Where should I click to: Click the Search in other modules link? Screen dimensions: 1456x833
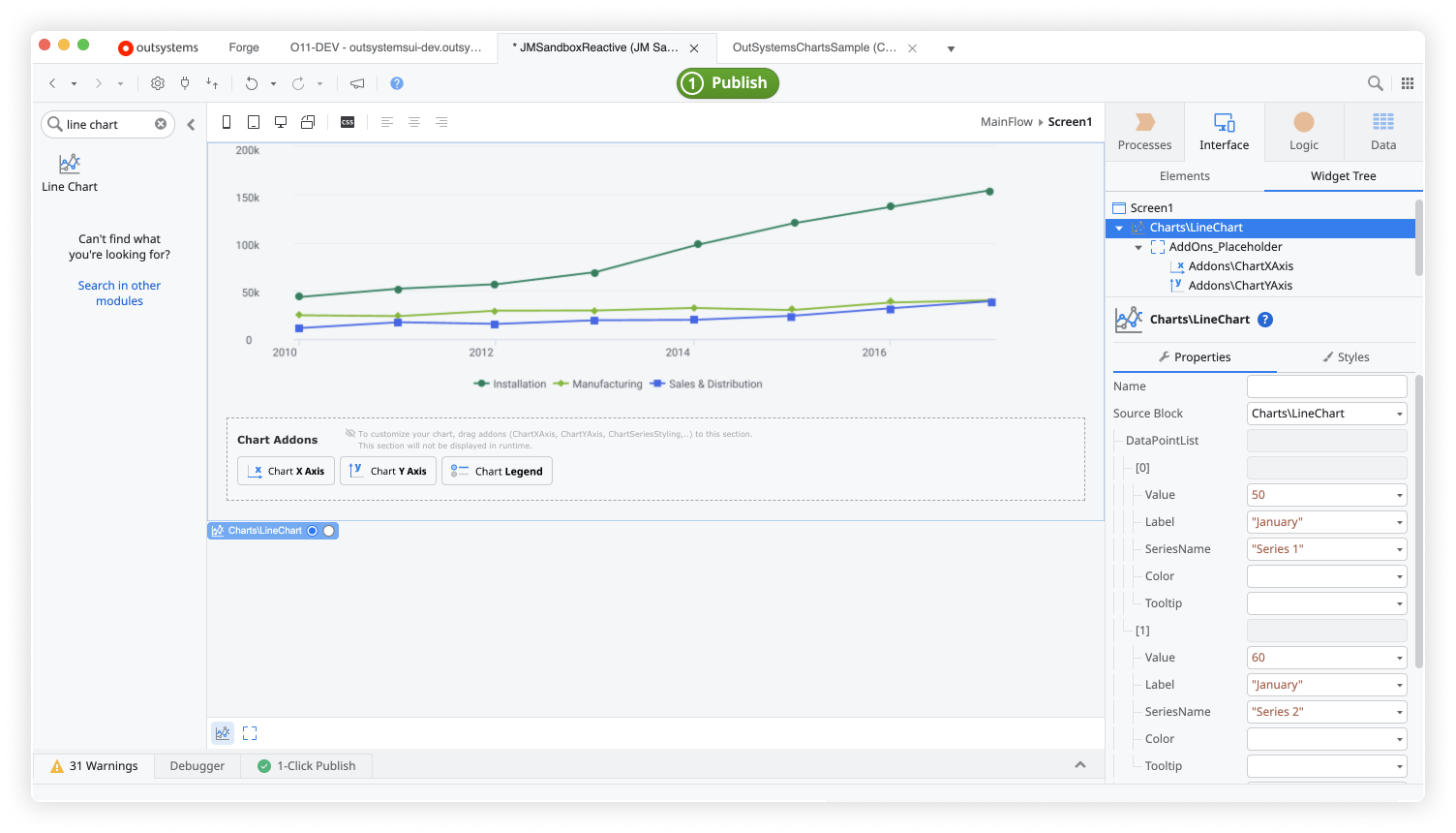click(x=119, y=293)
